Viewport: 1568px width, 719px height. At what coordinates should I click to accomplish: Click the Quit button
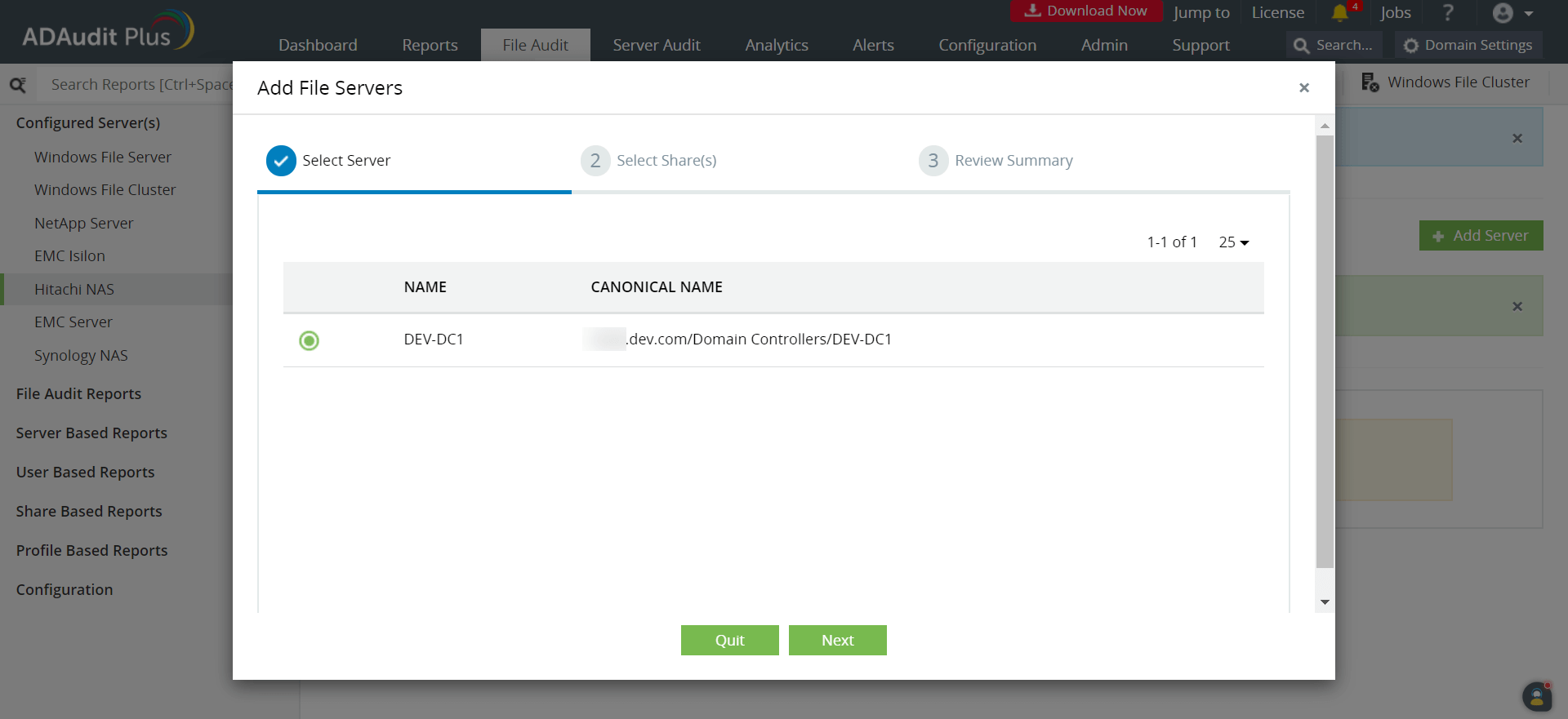[730, 641]
